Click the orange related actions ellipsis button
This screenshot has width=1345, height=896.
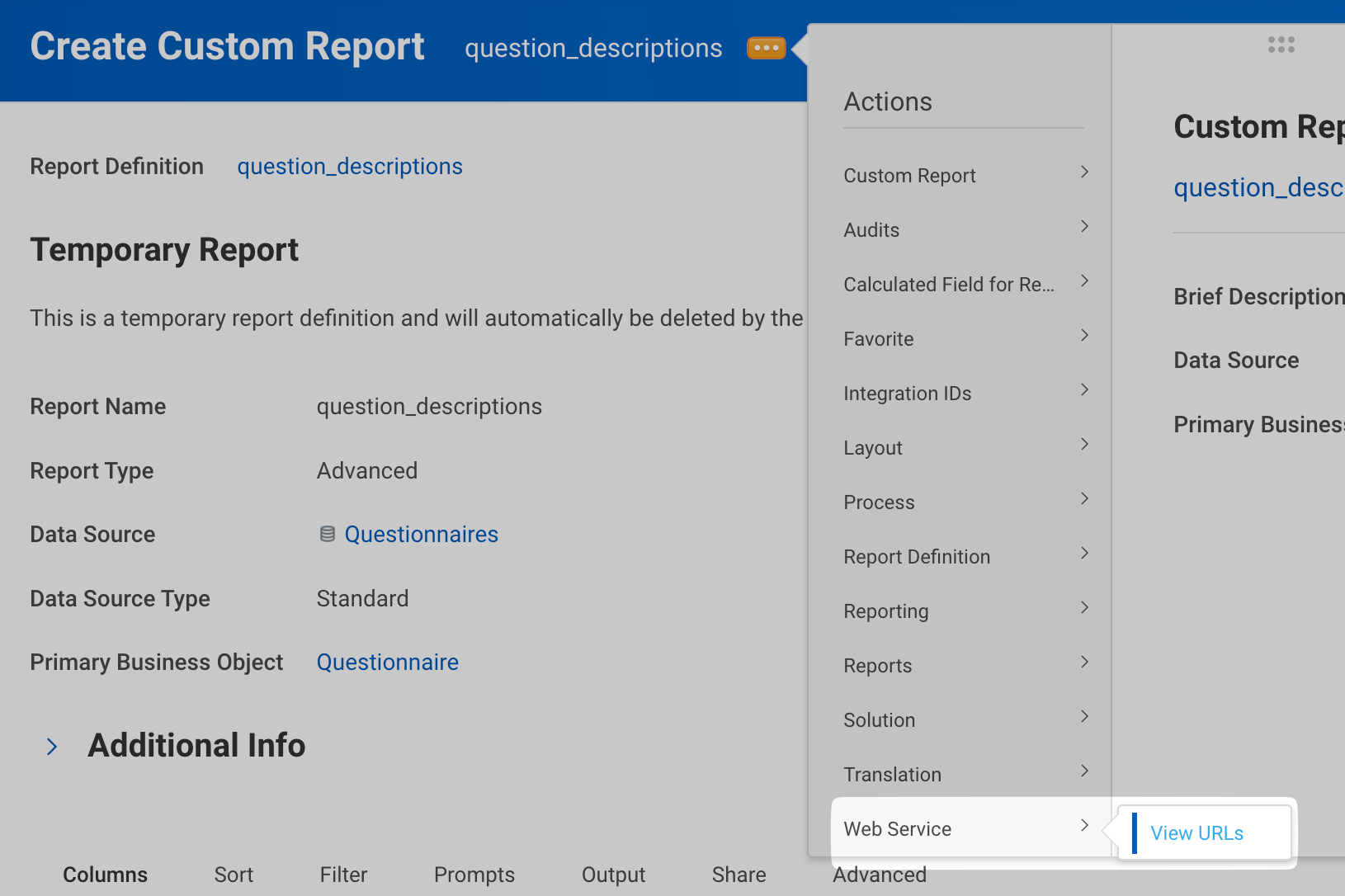766,49
